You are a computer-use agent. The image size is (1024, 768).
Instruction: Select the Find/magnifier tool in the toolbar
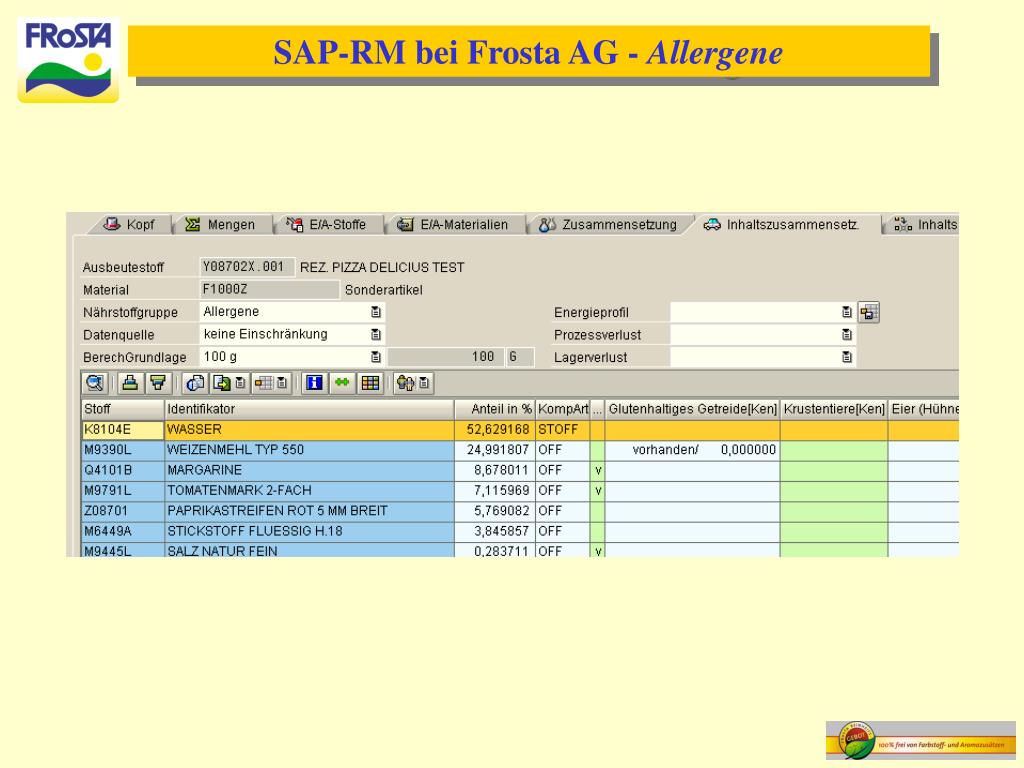click(95, 383)
